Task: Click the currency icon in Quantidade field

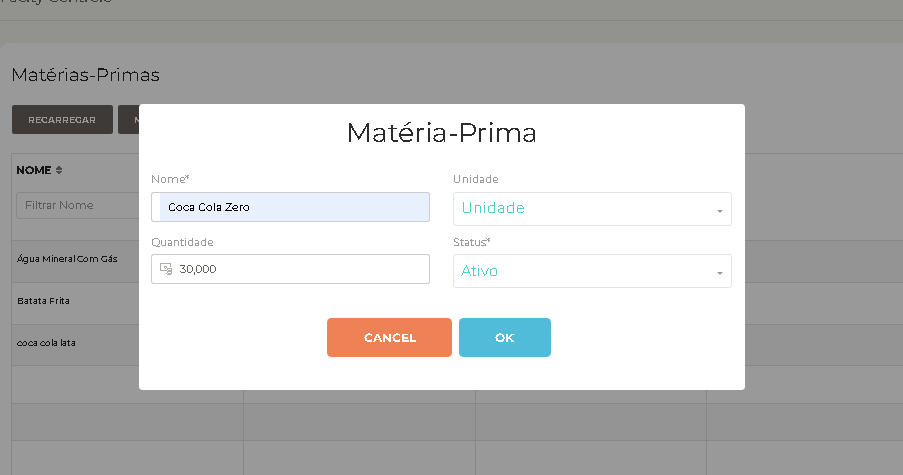Action: tap(166, 269)
